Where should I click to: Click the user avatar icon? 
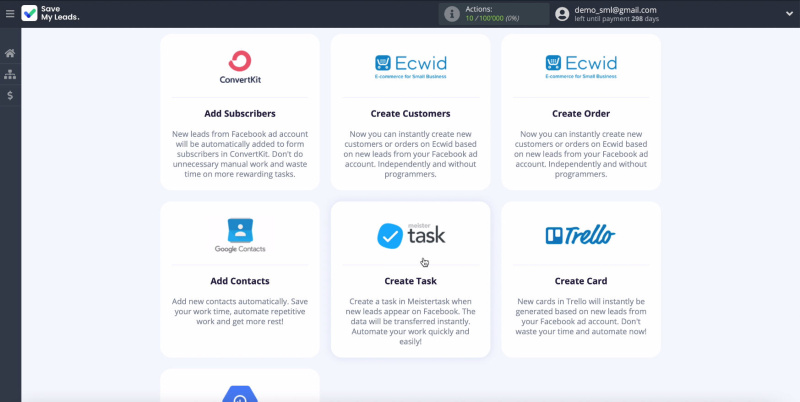click(562, 14)
